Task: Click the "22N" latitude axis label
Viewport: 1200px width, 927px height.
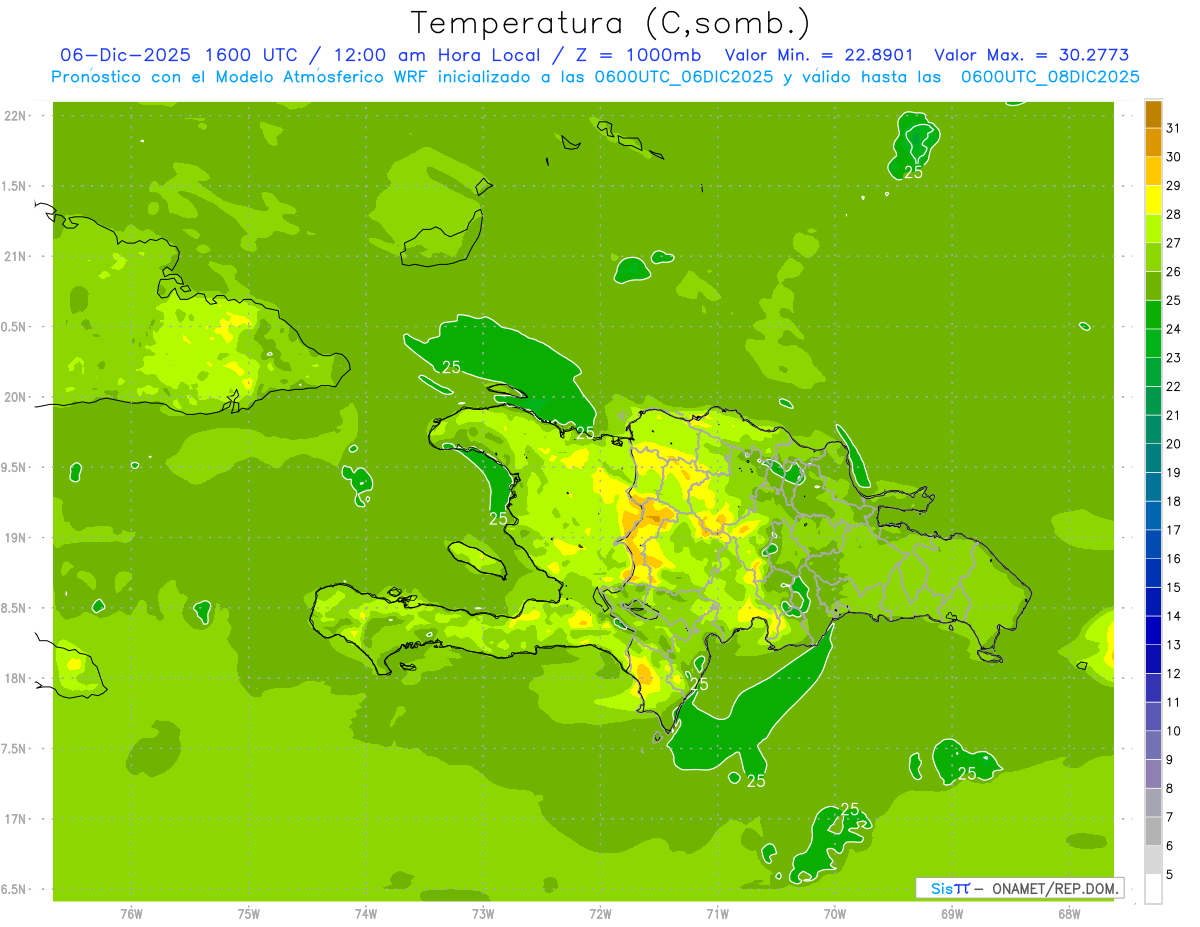Action: 15,116
